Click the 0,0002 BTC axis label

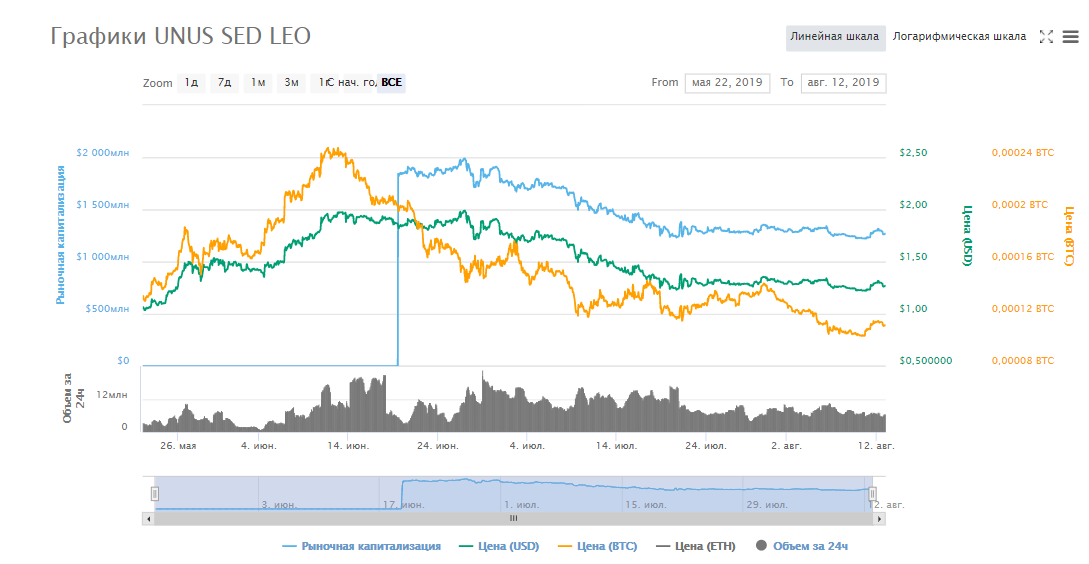tap(1020, 205)
